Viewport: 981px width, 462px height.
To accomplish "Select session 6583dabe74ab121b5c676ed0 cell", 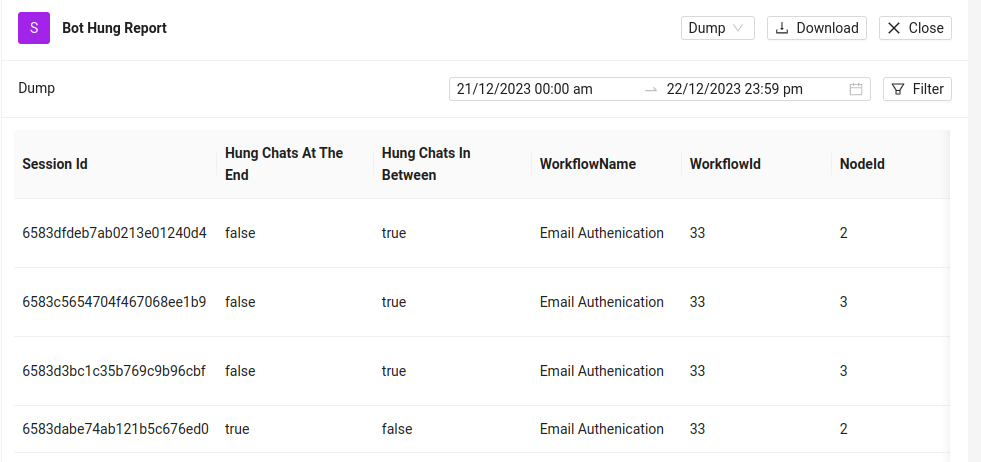I will [x=114, y=429].
